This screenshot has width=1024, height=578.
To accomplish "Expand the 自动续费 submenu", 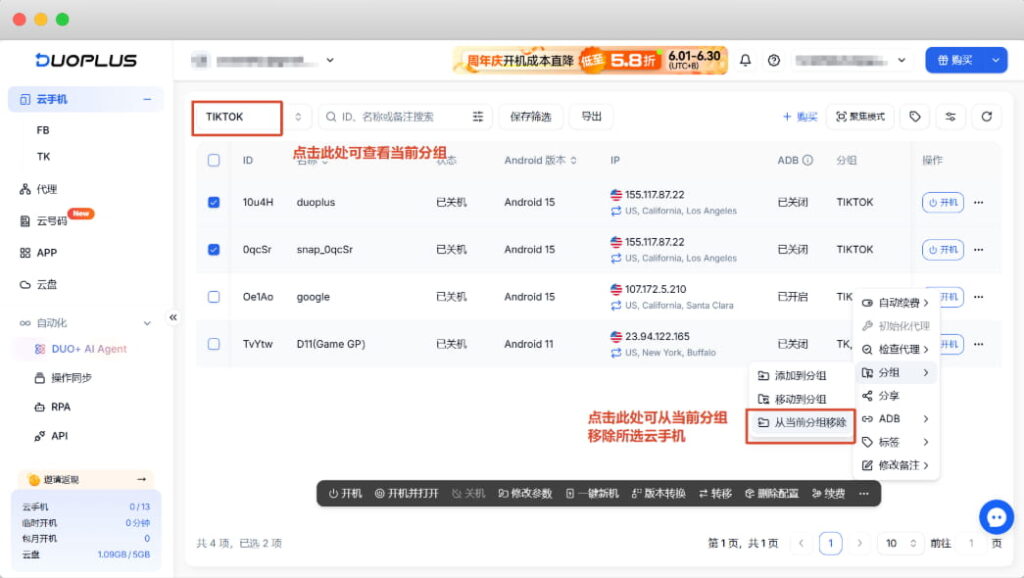I will click(x=896, y=302).
